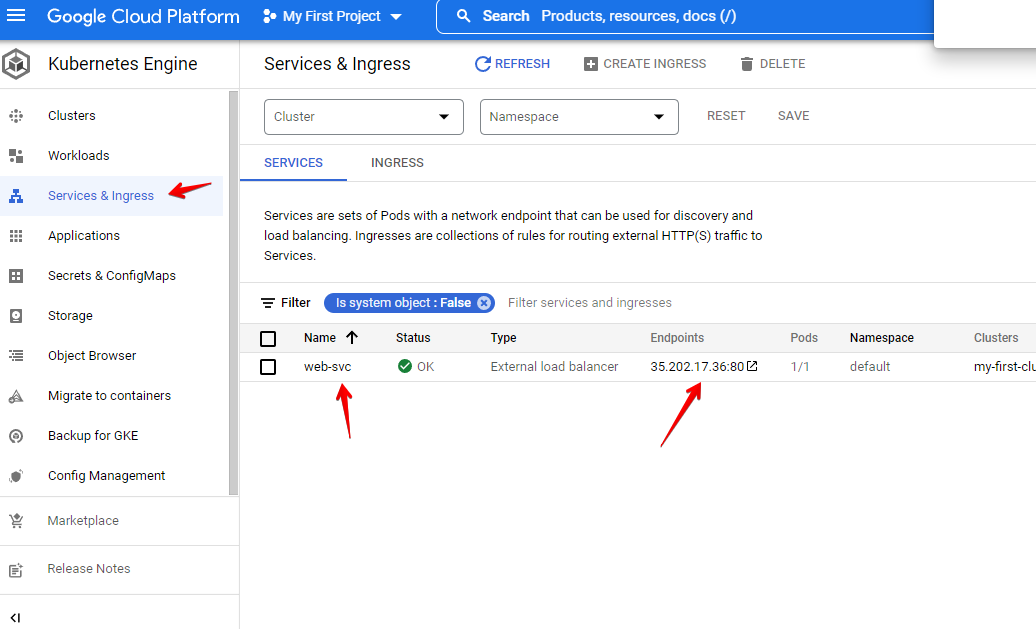Click the Pods column header
The height and width of the screenshot is (629, 1036).
pyautogui.click(x=804, y=338)
